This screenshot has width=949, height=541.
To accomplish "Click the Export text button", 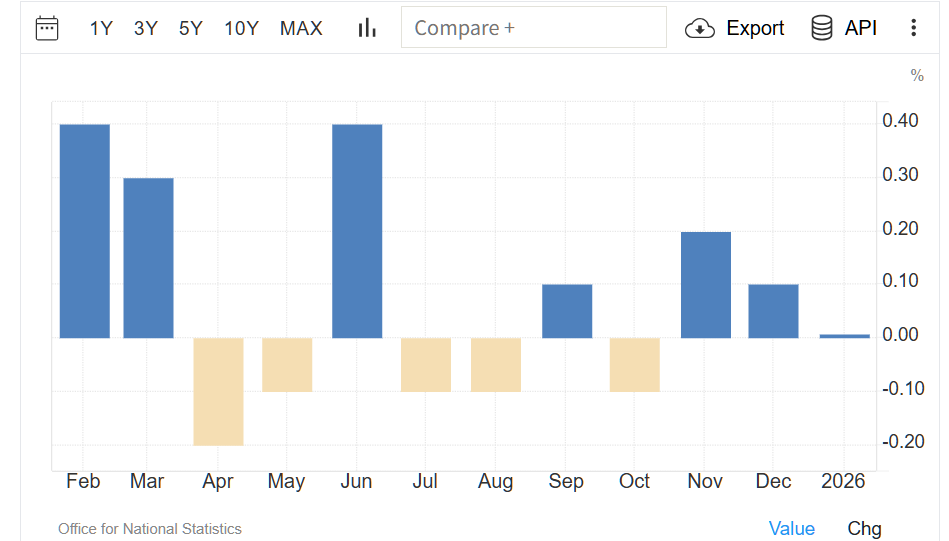I will point(755,28).
